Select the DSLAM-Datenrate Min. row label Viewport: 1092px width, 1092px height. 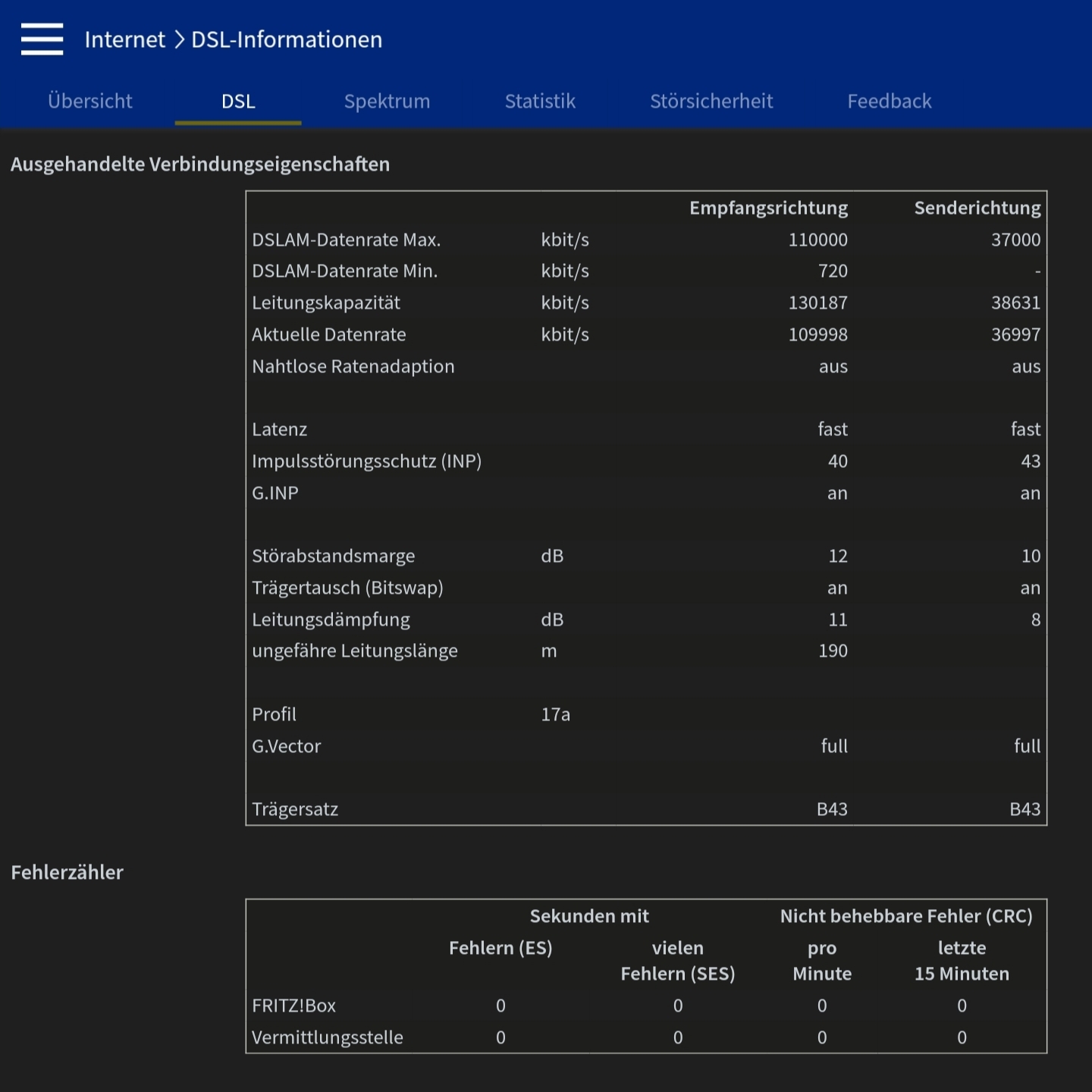345,271
